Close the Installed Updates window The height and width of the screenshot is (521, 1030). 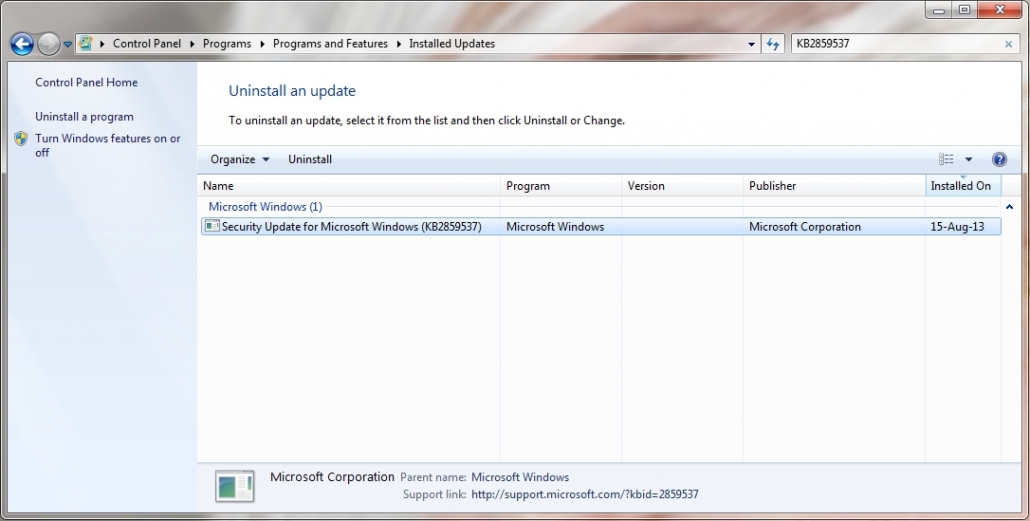click(x=1000, y=10)
